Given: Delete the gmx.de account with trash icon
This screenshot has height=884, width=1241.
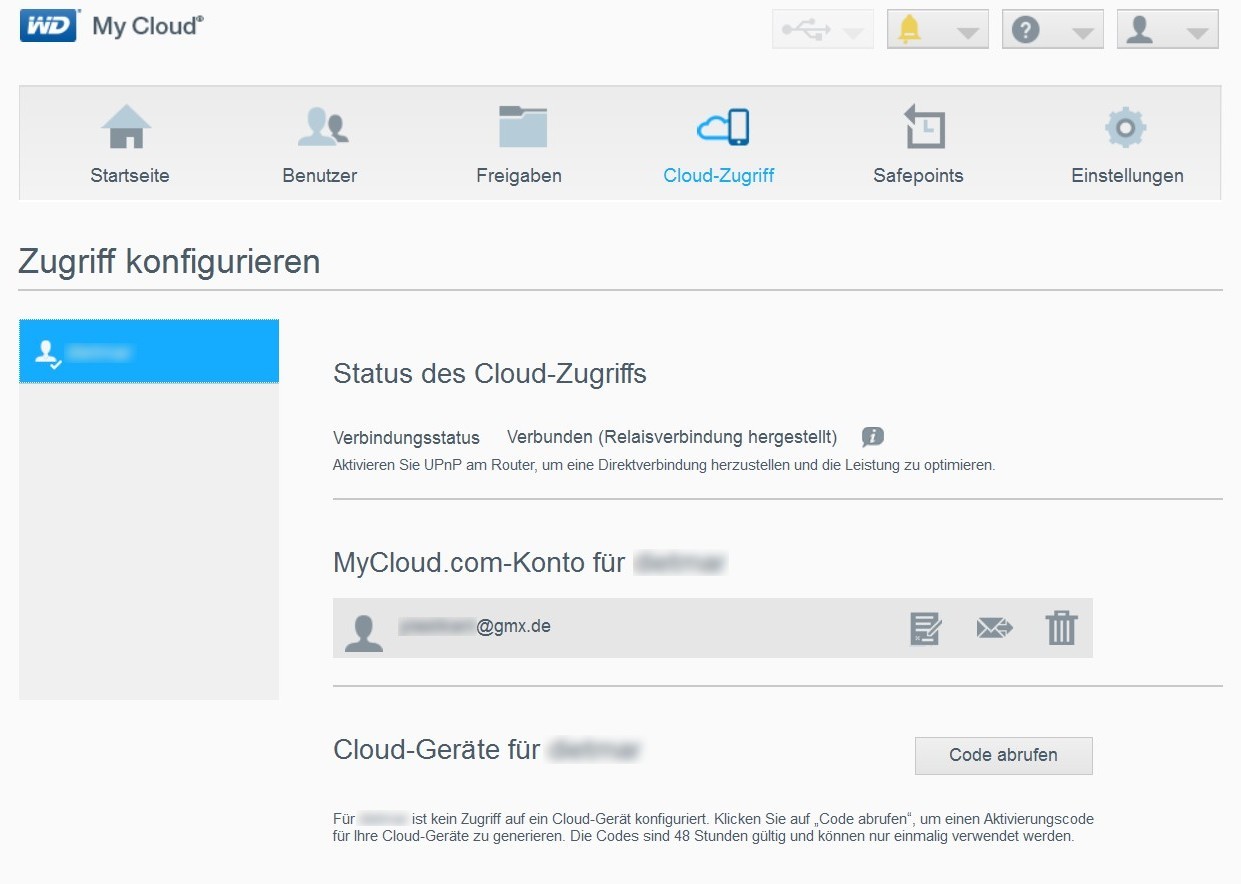Looking at the screenshot, I should click(x=1062, y=628).
